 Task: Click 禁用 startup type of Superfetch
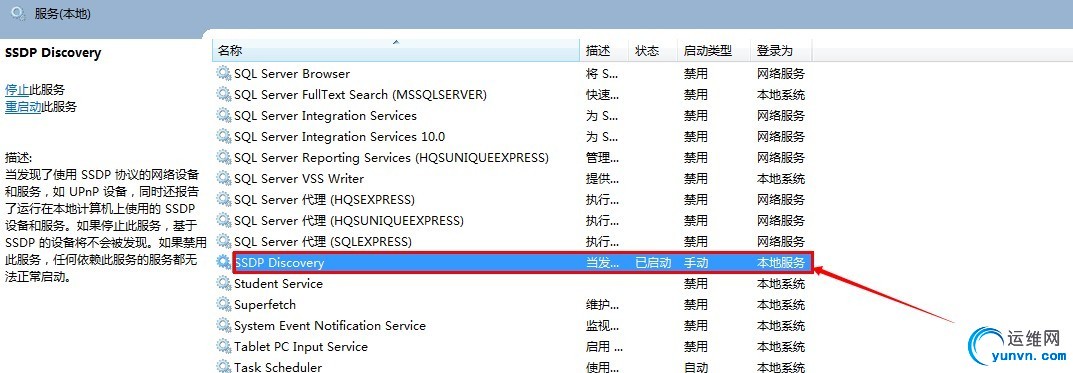click(696, 305)
